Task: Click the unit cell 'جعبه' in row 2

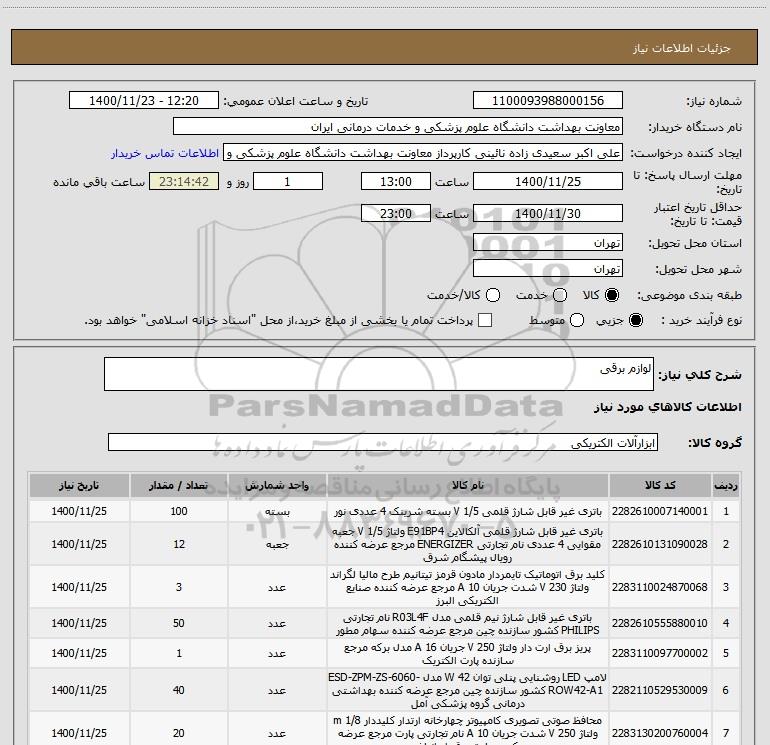Action: 277,544
